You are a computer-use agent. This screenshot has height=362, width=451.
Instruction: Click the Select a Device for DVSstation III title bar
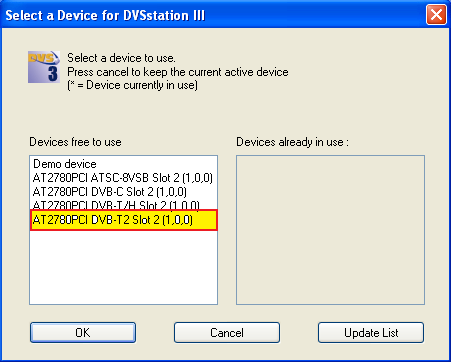[213, 15]
